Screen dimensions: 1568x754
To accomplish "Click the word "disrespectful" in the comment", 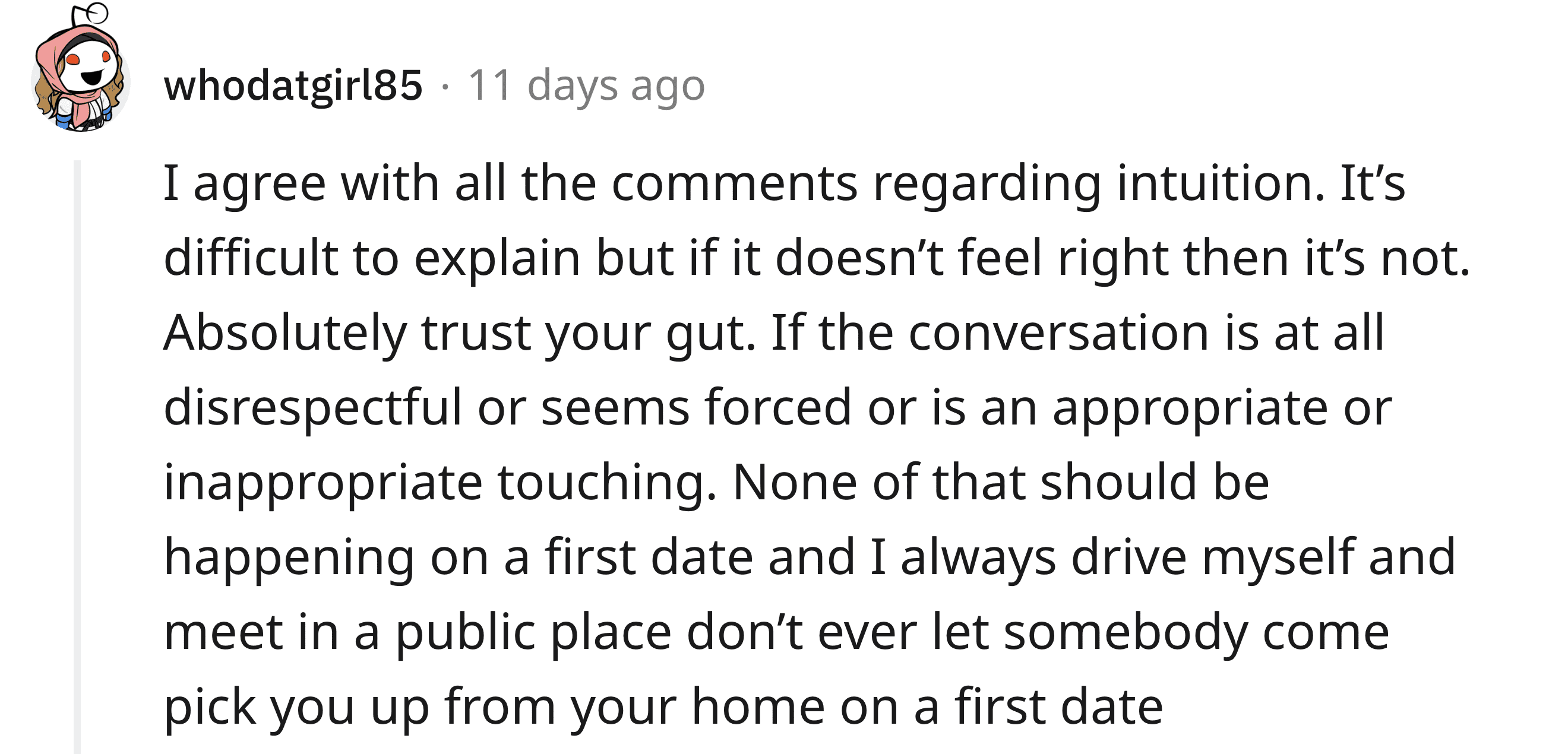I will click(313, 408).
